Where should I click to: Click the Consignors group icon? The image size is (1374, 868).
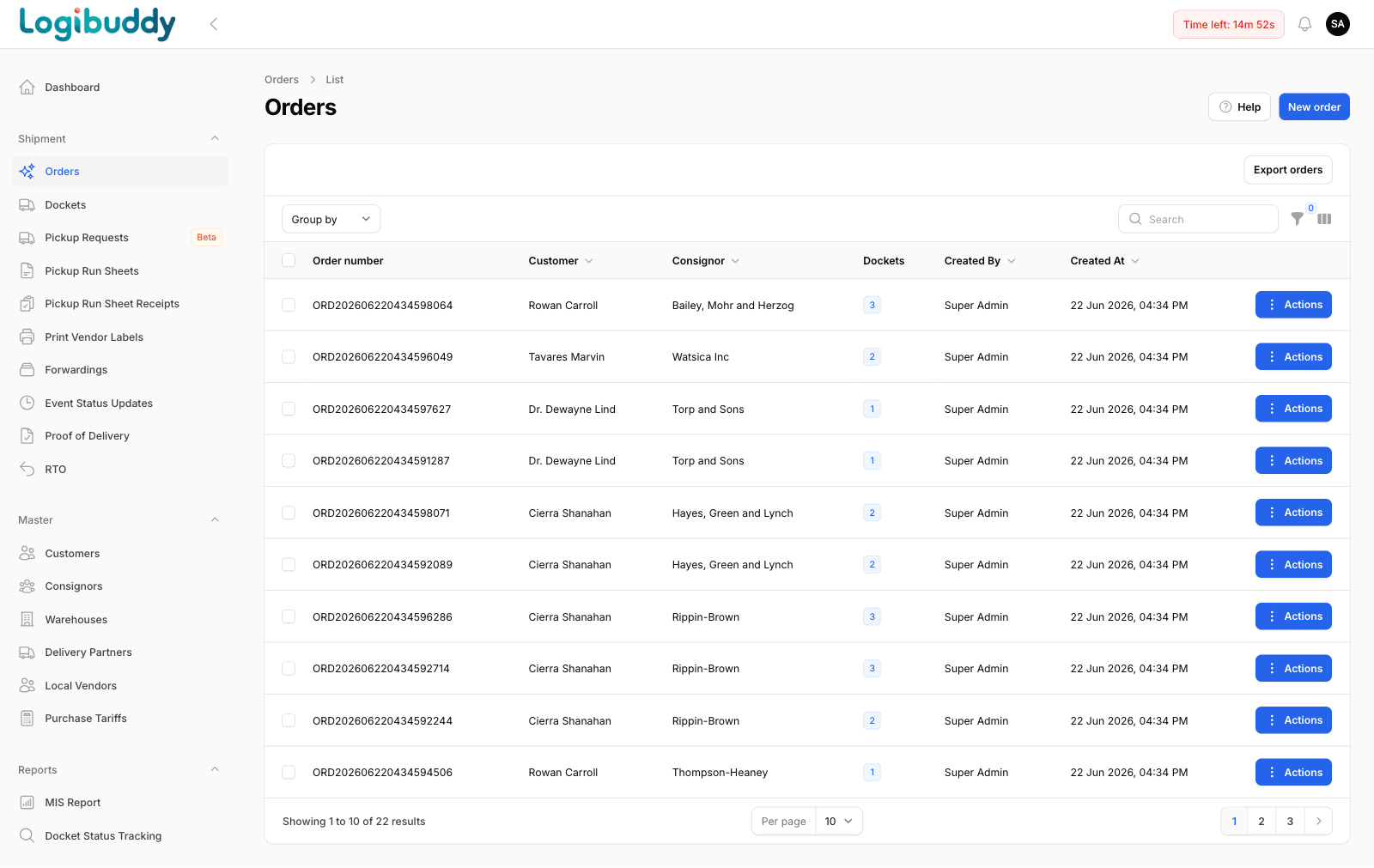tap(27, 586)
